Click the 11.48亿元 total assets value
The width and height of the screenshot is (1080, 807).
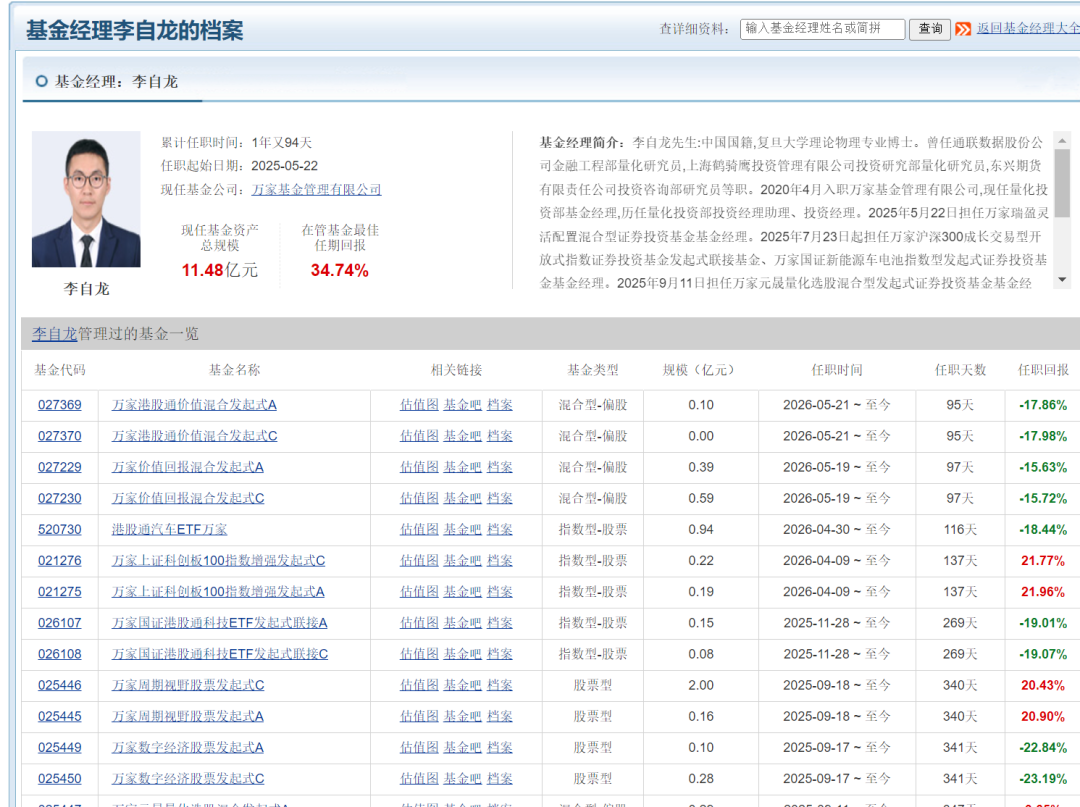(219, 270)
